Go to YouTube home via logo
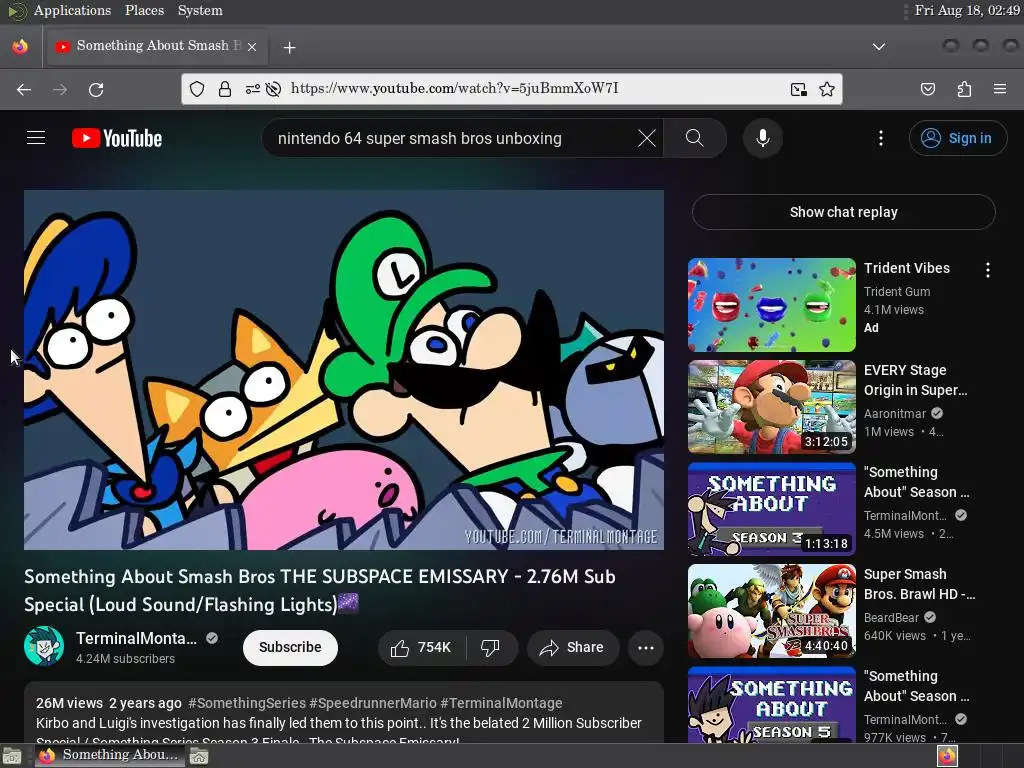Image resolution: width=1024 pixels, height=768 pixels. click(117, 138)
